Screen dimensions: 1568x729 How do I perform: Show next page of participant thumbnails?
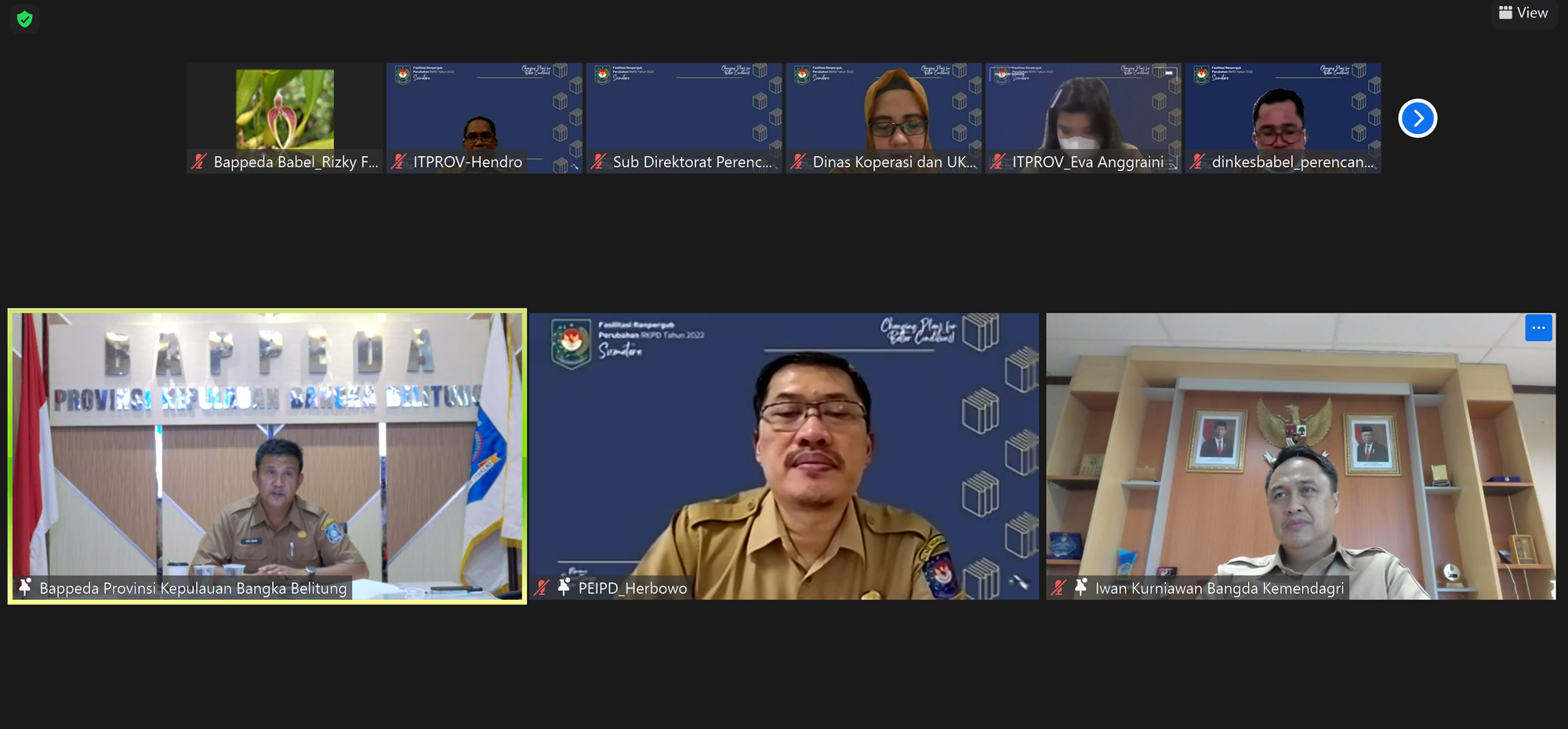[1417, 118]
